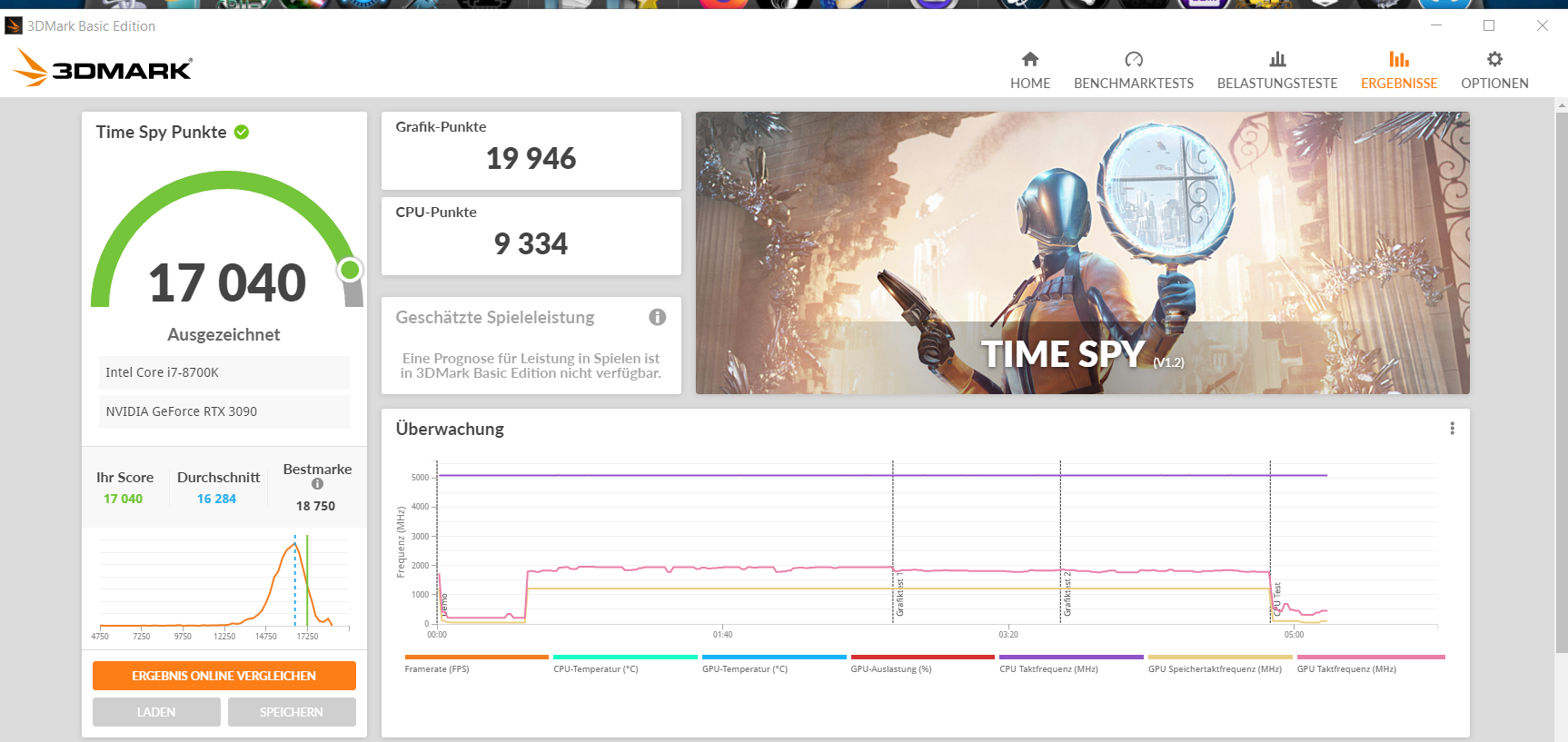The width and height of the screenshot is (1568, 742).
Task: Toggle Framerate (FPS) legend entry
Action: click(x=476, y=664)
